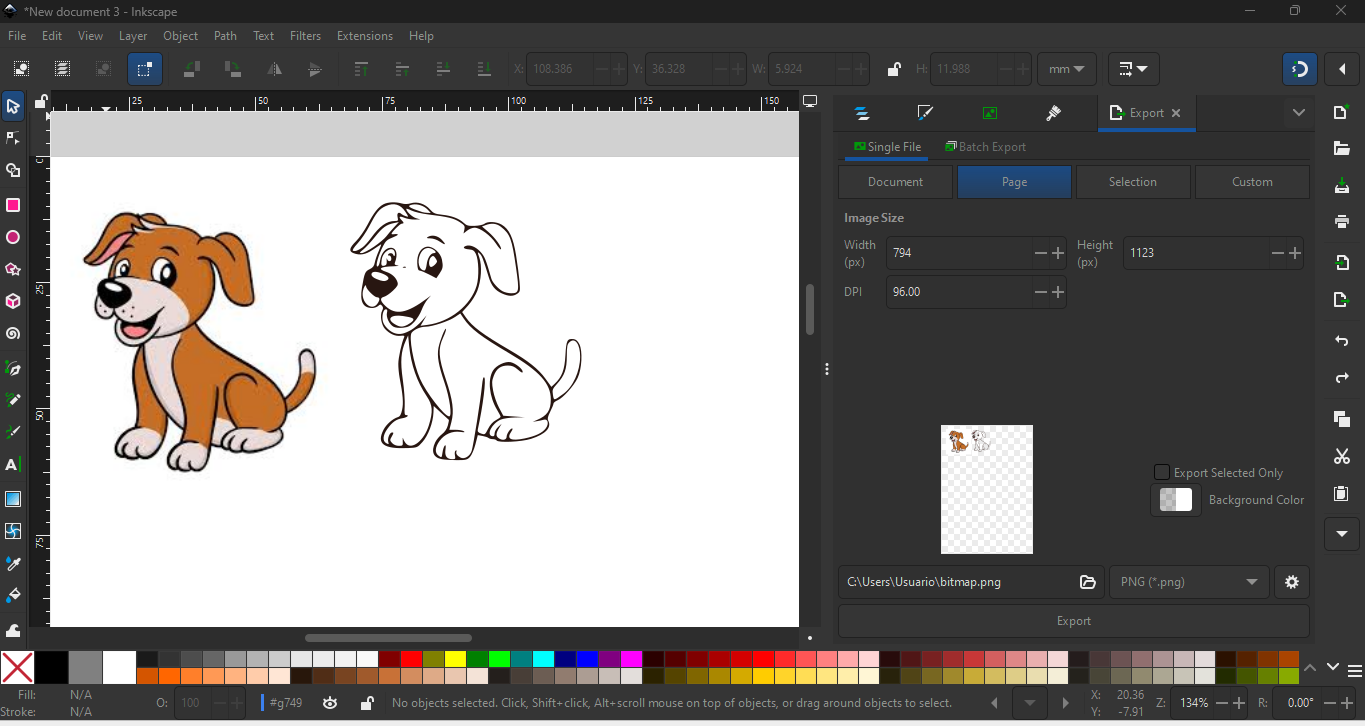Viewport: 1365px width, 726px height.
Task: Switch to the Batch Export tab
Action: [x=986, y=147]
